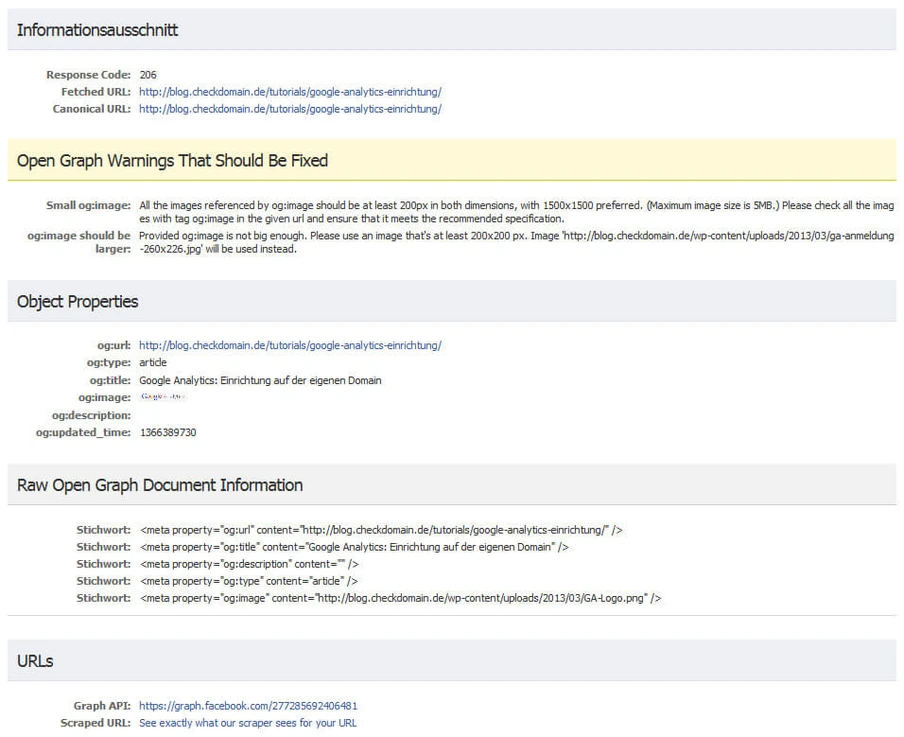The height and width of the screenshot is (737, 904).
Task: Click the 'Small og:image' warning label
Action: point(88,206)
